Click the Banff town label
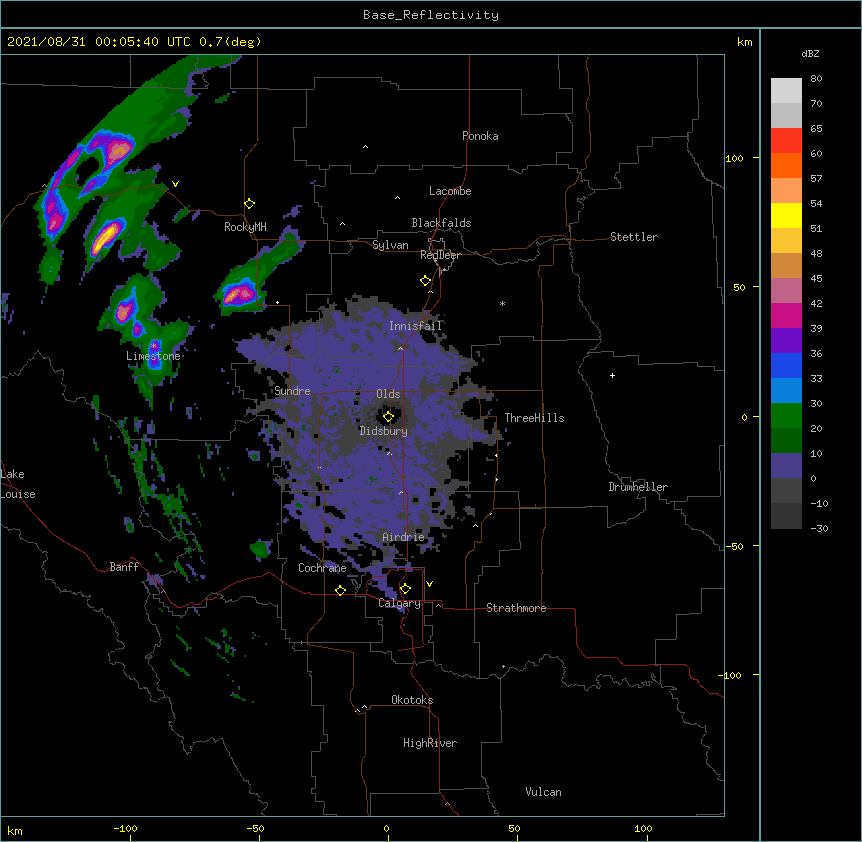 pos(124,567)
